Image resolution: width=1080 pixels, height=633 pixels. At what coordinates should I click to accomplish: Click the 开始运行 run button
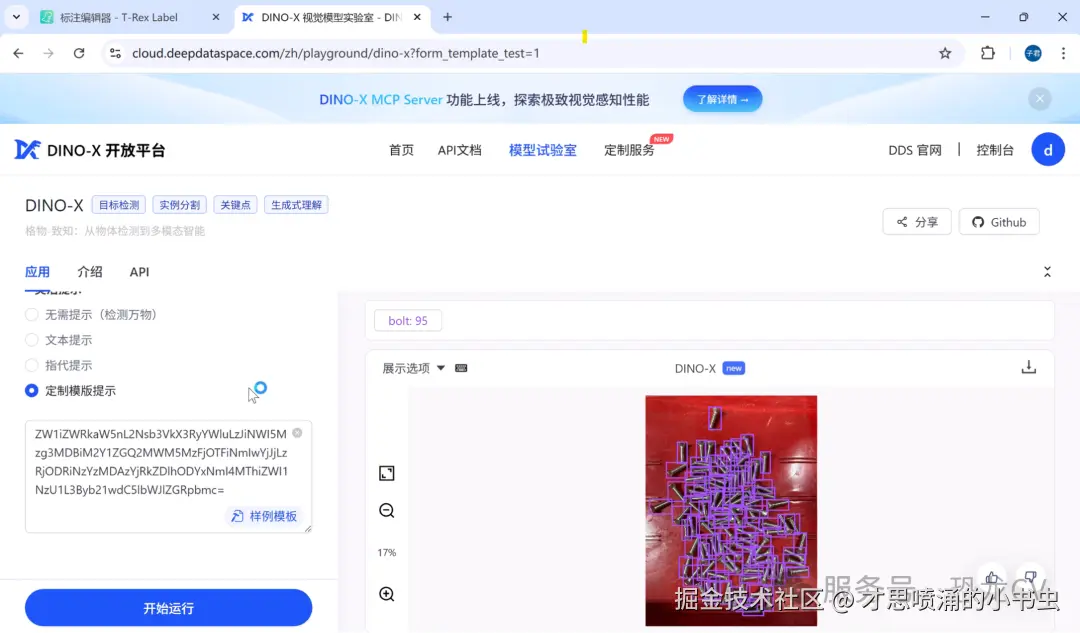point(168,607)
